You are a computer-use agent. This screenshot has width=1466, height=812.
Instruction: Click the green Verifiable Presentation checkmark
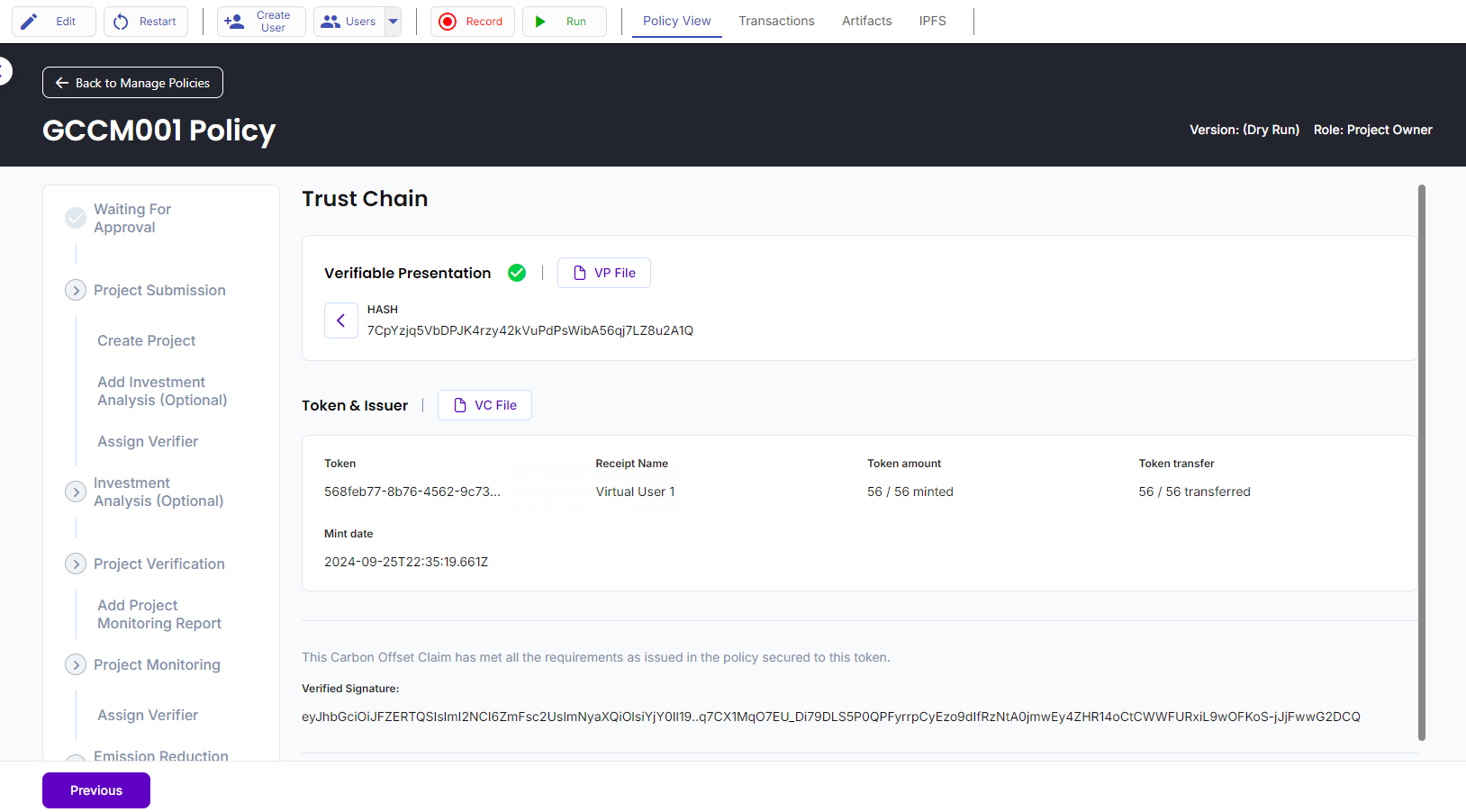click(x=517, y=273)
